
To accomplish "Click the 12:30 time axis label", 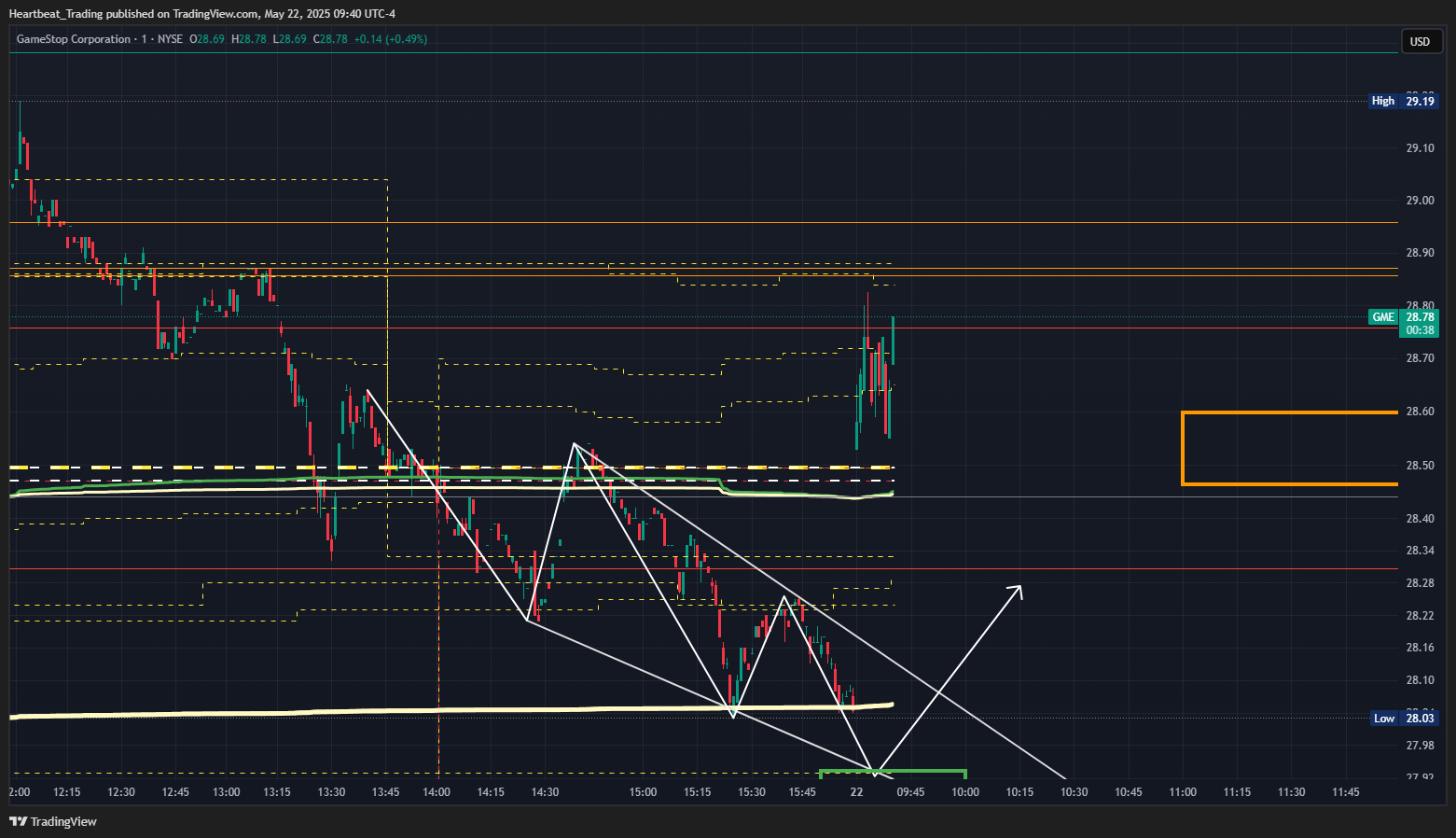I will [x=121, y=792].
